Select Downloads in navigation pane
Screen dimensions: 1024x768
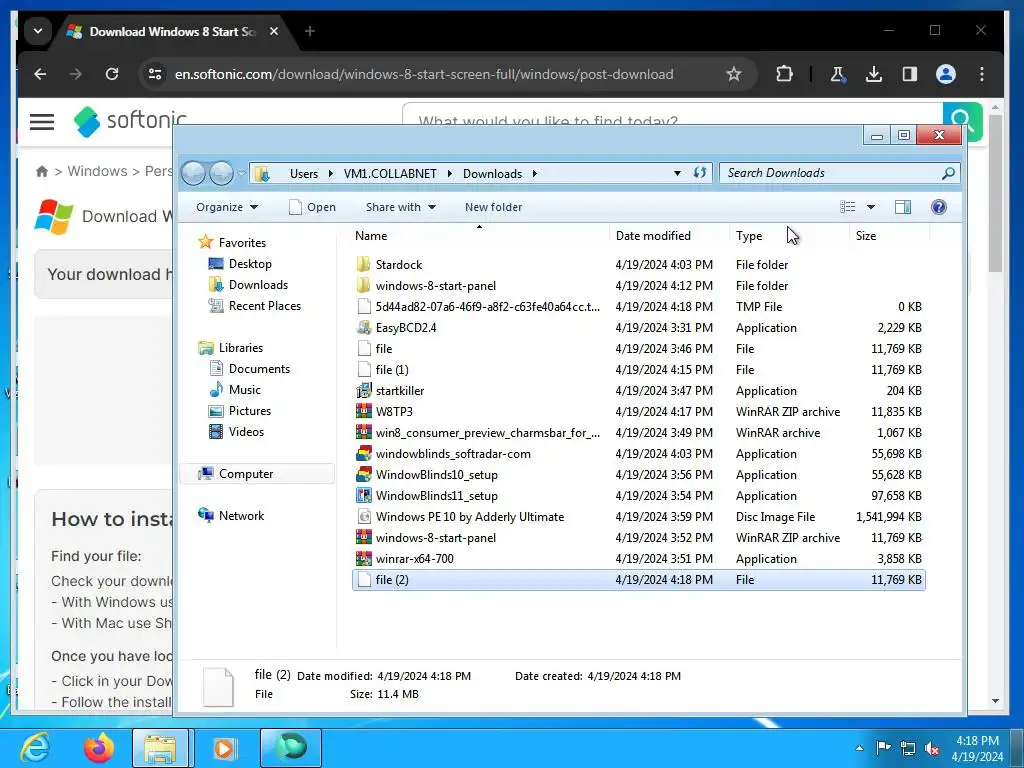[x=248, y=285]
